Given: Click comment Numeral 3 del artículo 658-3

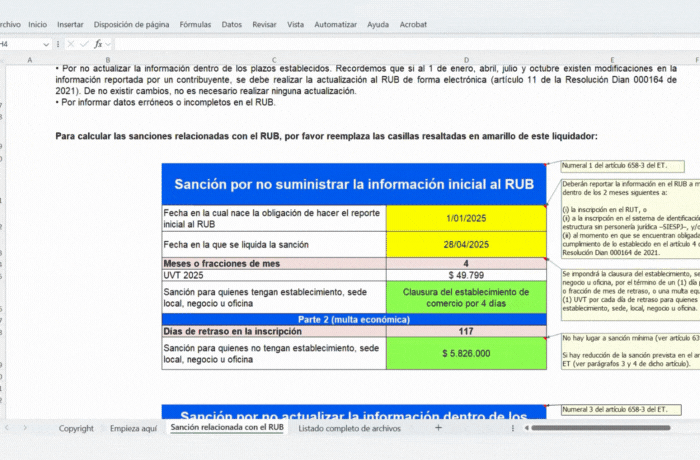Looking at the screenshot, I should [x=621, y=410].
